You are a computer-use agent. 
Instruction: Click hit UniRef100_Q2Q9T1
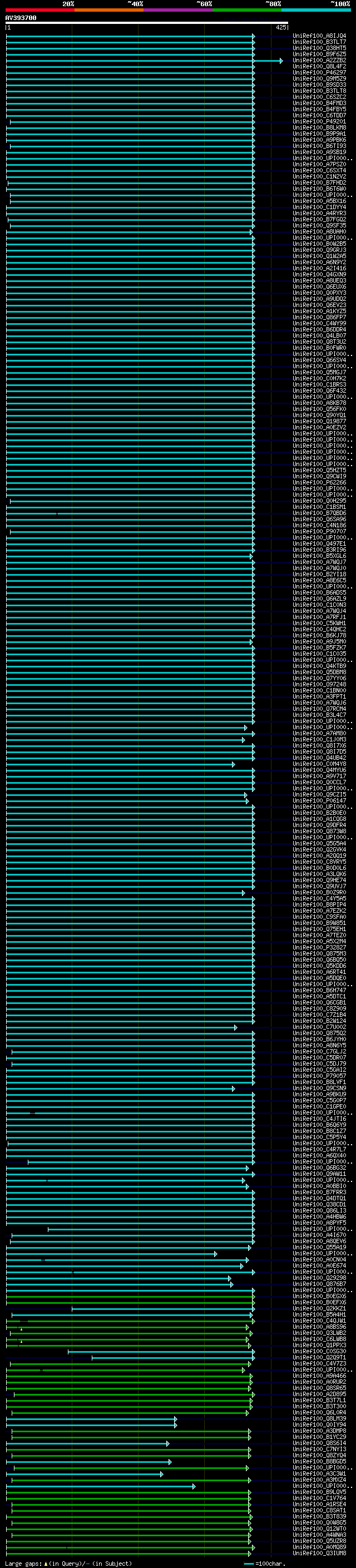319,1357
